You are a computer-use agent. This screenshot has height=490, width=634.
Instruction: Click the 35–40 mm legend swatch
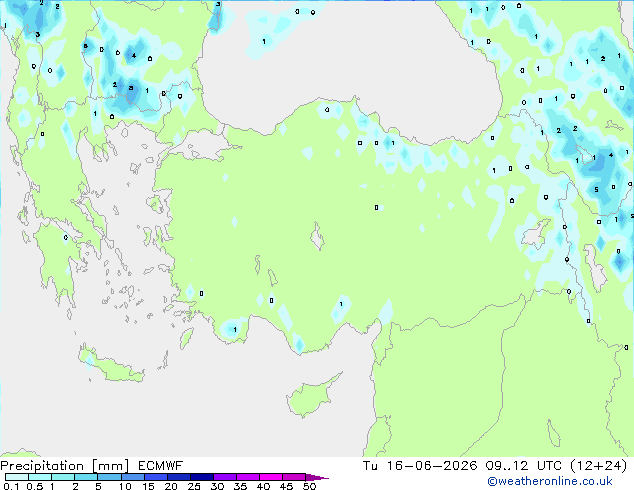pyautogui.click(x=248, y=477)
